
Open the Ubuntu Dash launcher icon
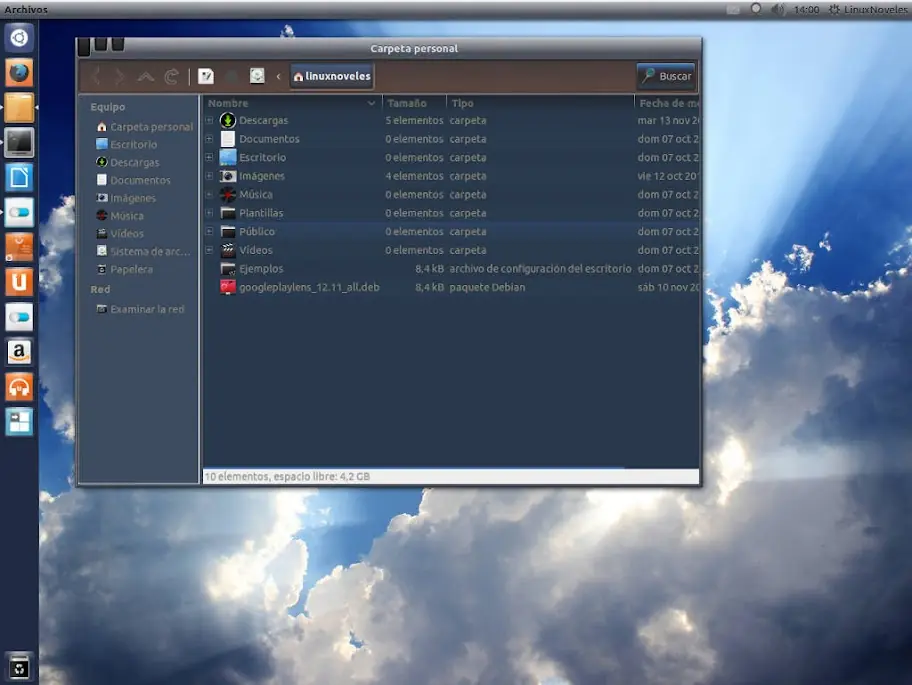click(x=19, y=38)
